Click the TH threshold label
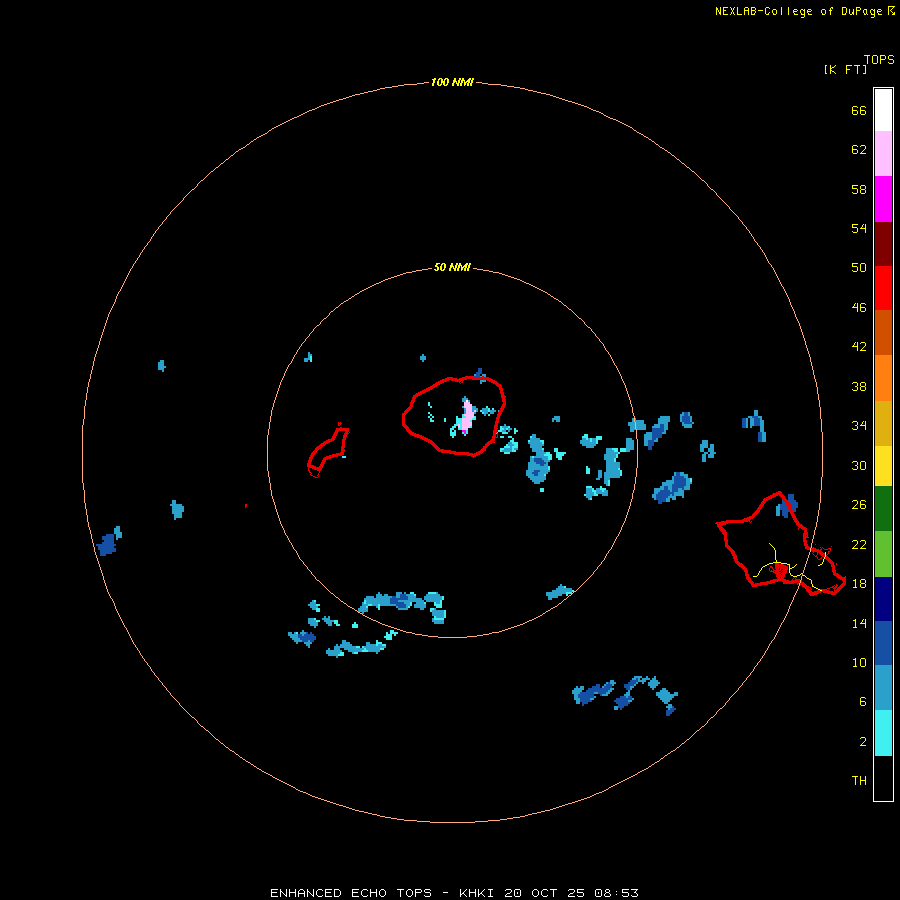 coord(859,780)
